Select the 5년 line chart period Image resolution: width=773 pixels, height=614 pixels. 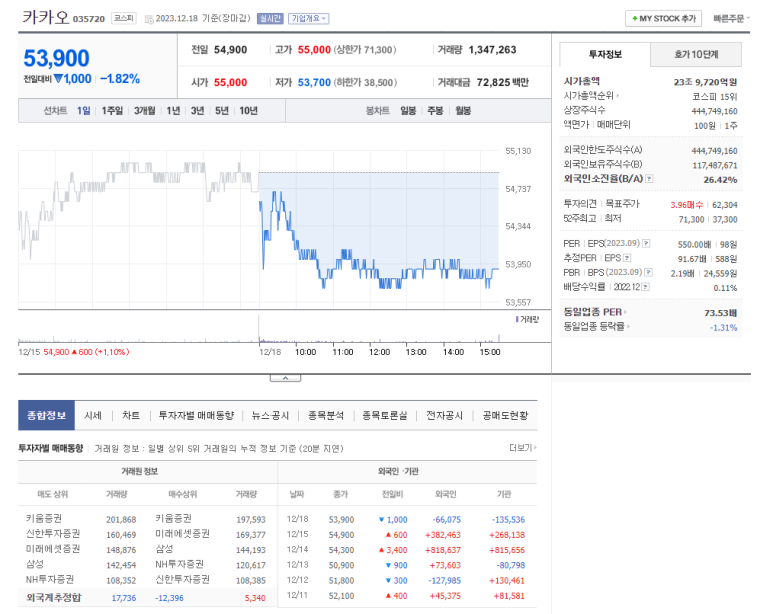point(222,110)
